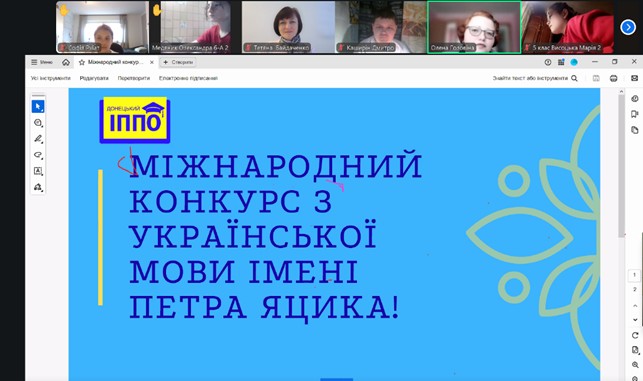The image size is (643, 381).
Task: Open the notifications apps grid icon
Action: pos(561,62)
